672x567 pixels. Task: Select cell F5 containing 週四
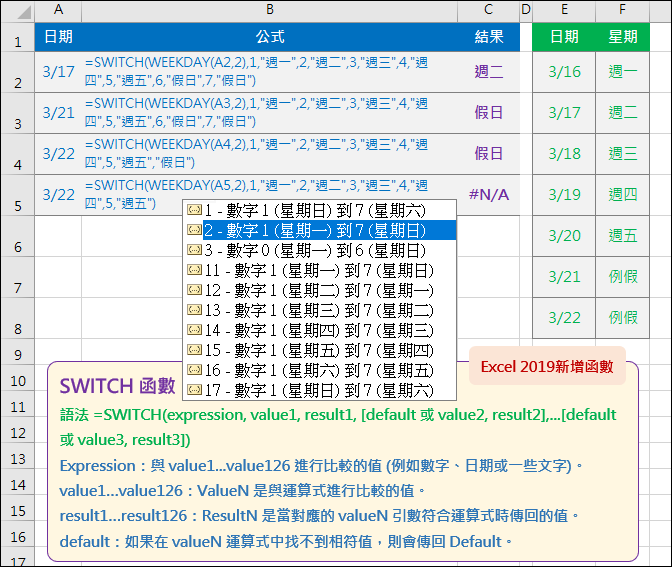(x=622, y=195)
